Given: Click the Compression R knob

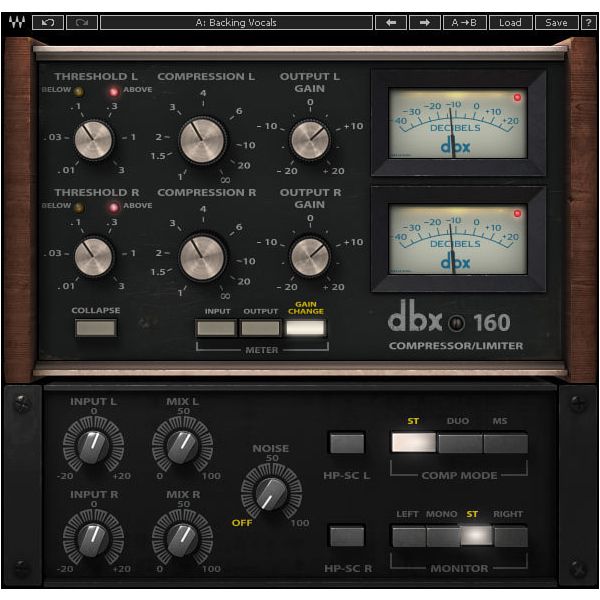Looking at the screenshot, I should (x=204, y=258).
